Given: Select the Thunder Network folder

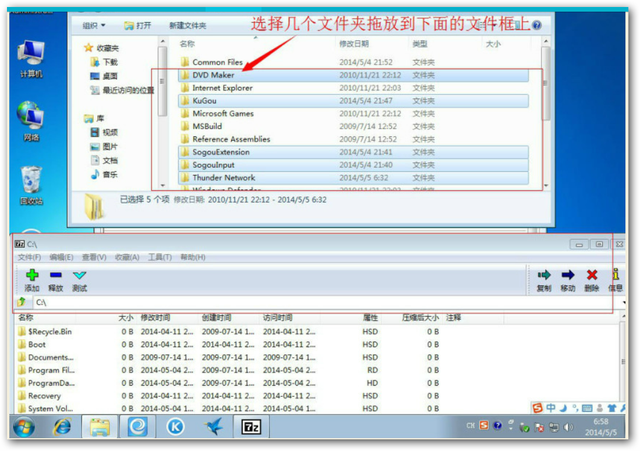Looking at the screenshot, I should (353, 178).
